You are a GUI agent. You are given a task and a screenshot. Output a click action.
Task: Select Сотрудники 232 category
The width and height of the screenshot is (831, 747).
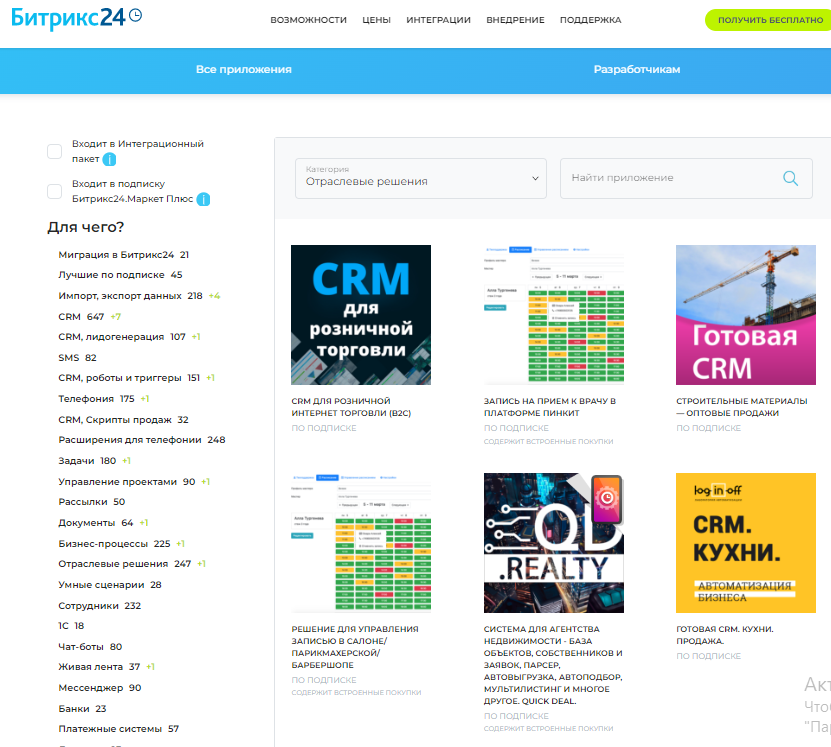point(100,606)
